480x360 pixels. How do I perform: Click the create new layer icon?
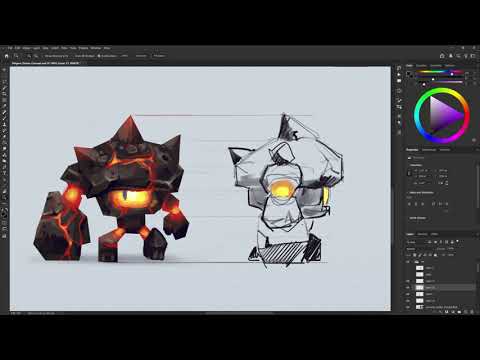(x=466, y=312)
